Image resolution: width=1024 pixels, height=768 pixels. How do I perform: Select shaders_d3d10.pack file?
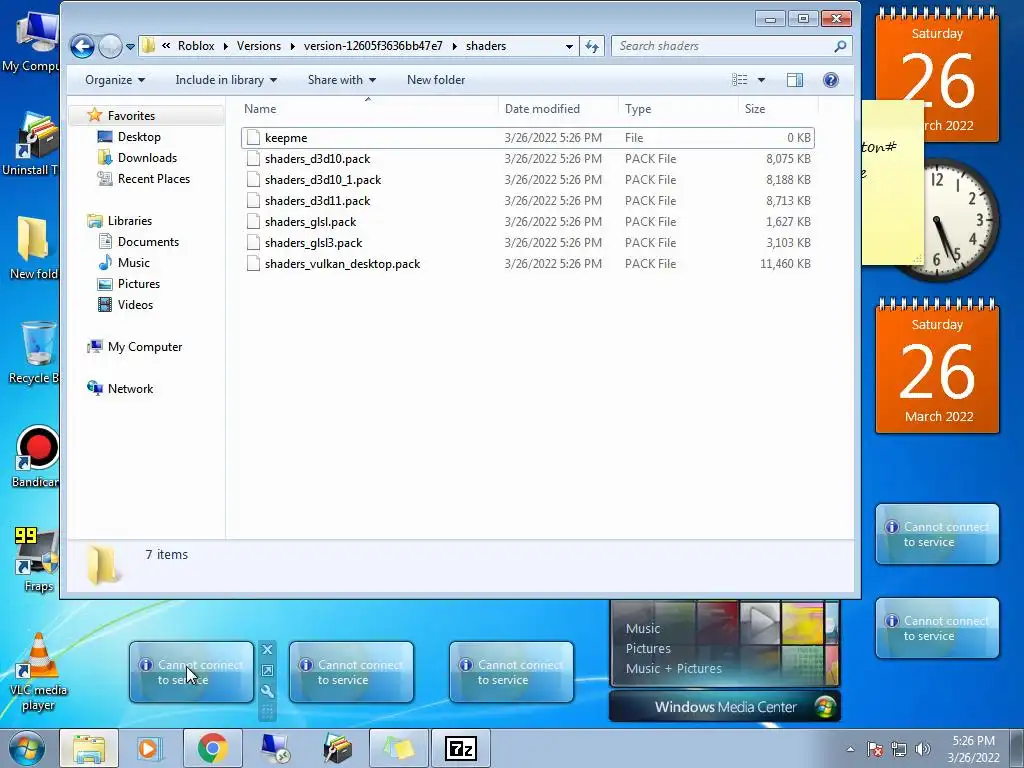pos(528,159)
